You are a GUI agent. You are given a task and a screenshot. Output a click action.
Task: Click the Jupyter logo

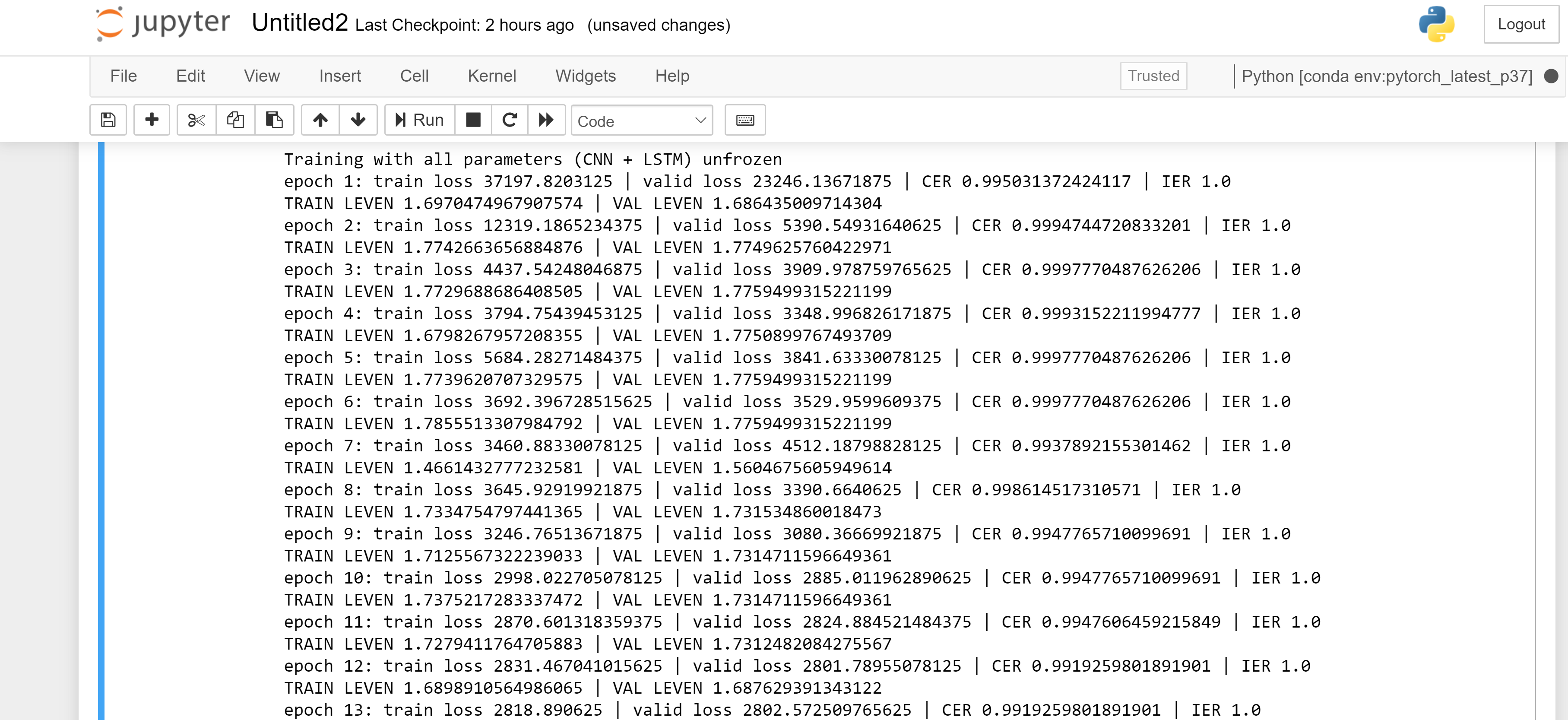pyautogui.click(x=162, y=24)
